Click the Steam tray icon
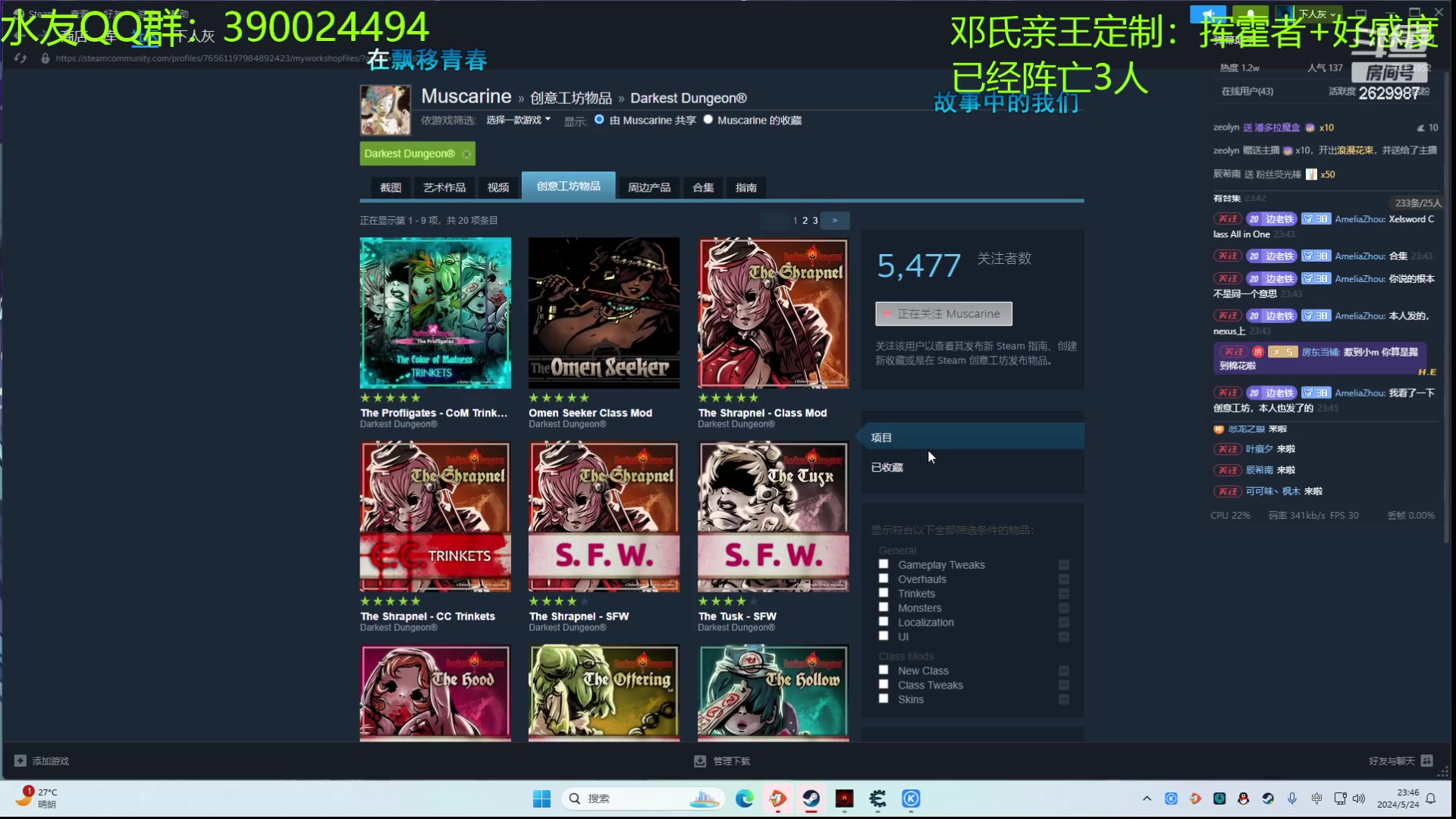1456x819 pixels. (x=1268, y=799)
